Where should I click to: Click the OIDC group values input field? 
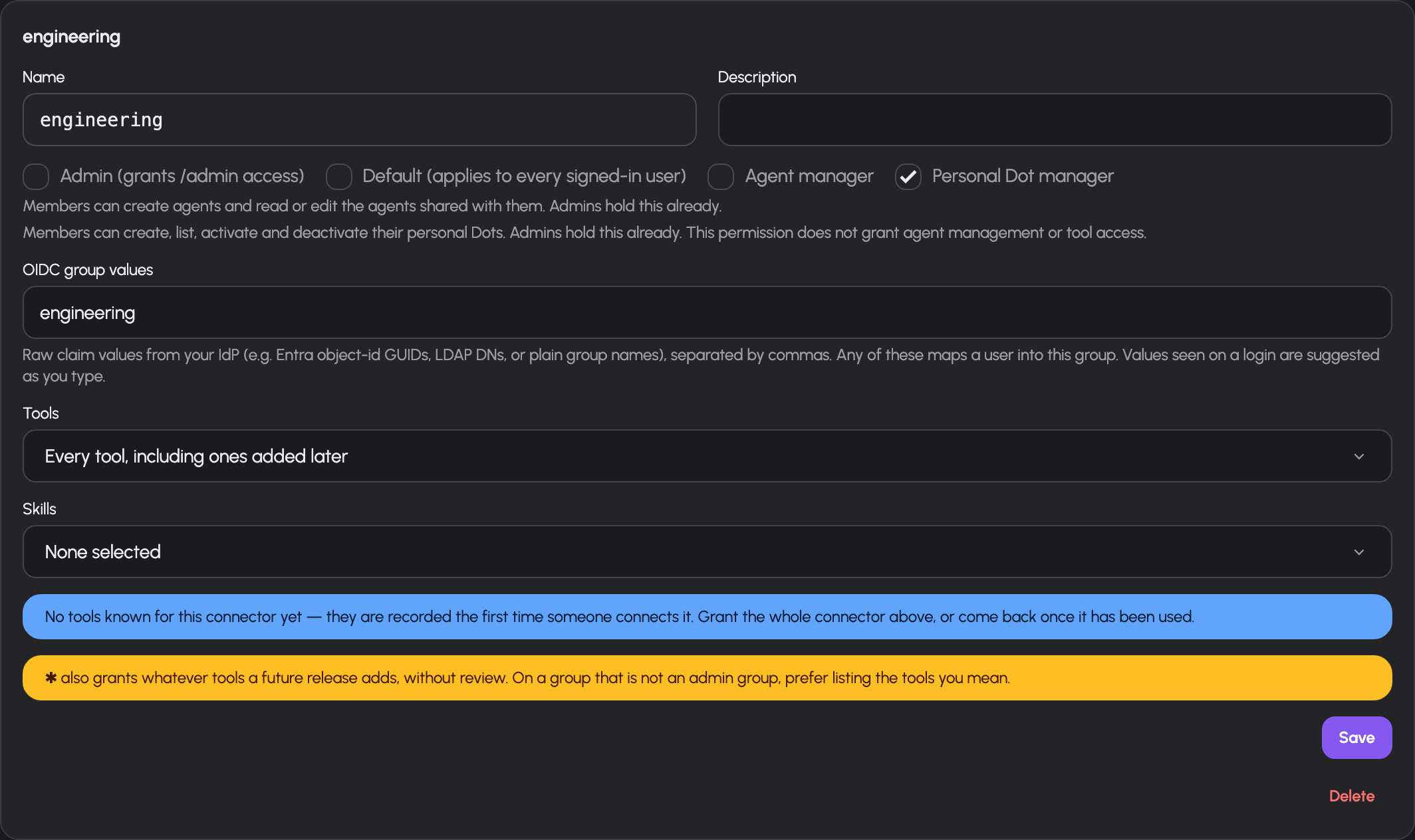coord(707,312)
